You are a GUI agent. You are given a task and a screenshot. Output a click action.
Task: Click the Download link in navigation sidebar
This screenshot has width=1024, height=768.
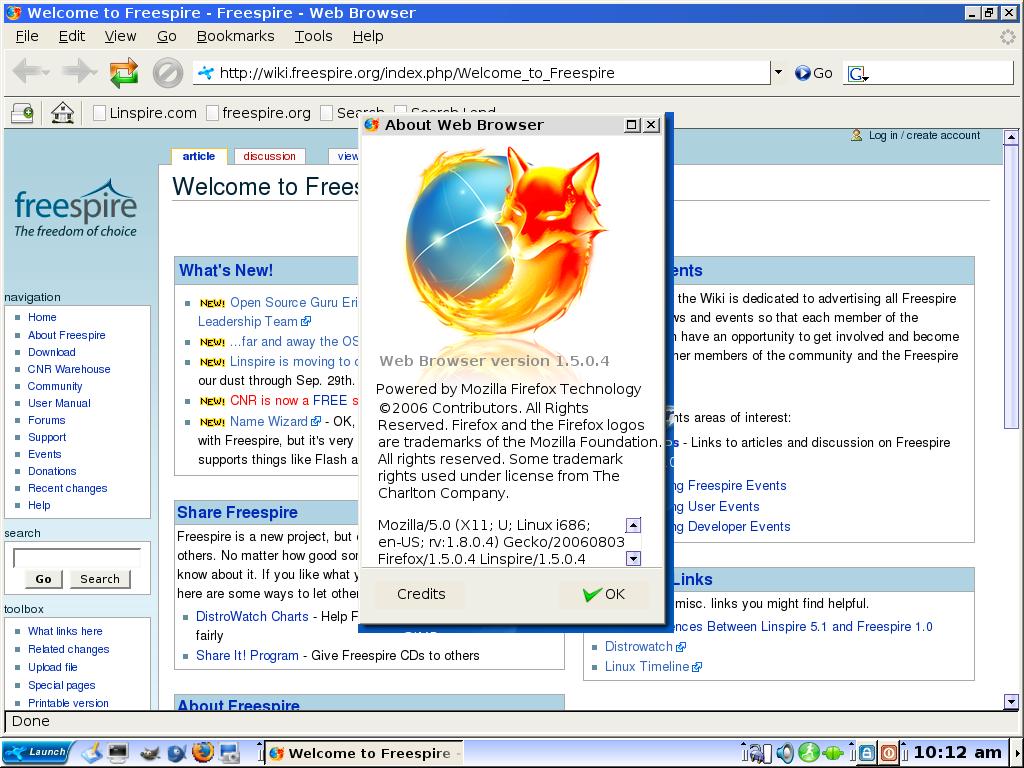coord(51,352)
